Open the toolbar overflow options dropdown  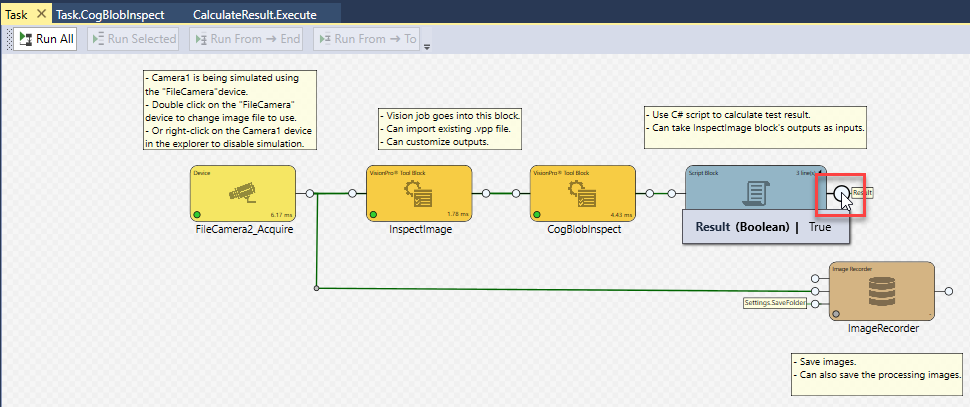428,46
